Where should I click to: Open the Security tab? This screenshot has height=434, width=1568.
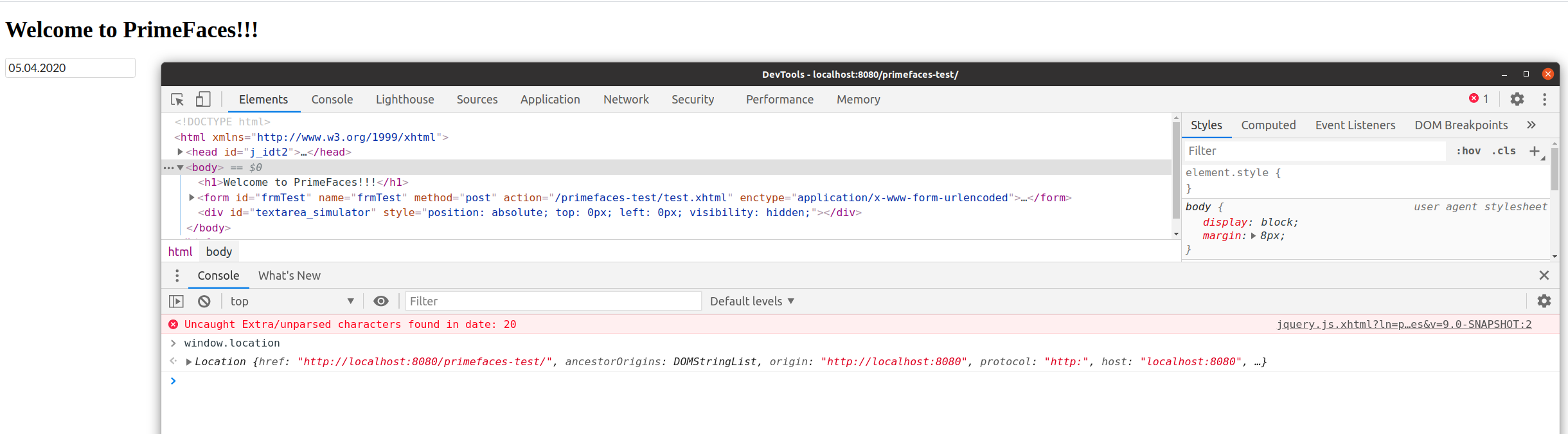[693, 100]
